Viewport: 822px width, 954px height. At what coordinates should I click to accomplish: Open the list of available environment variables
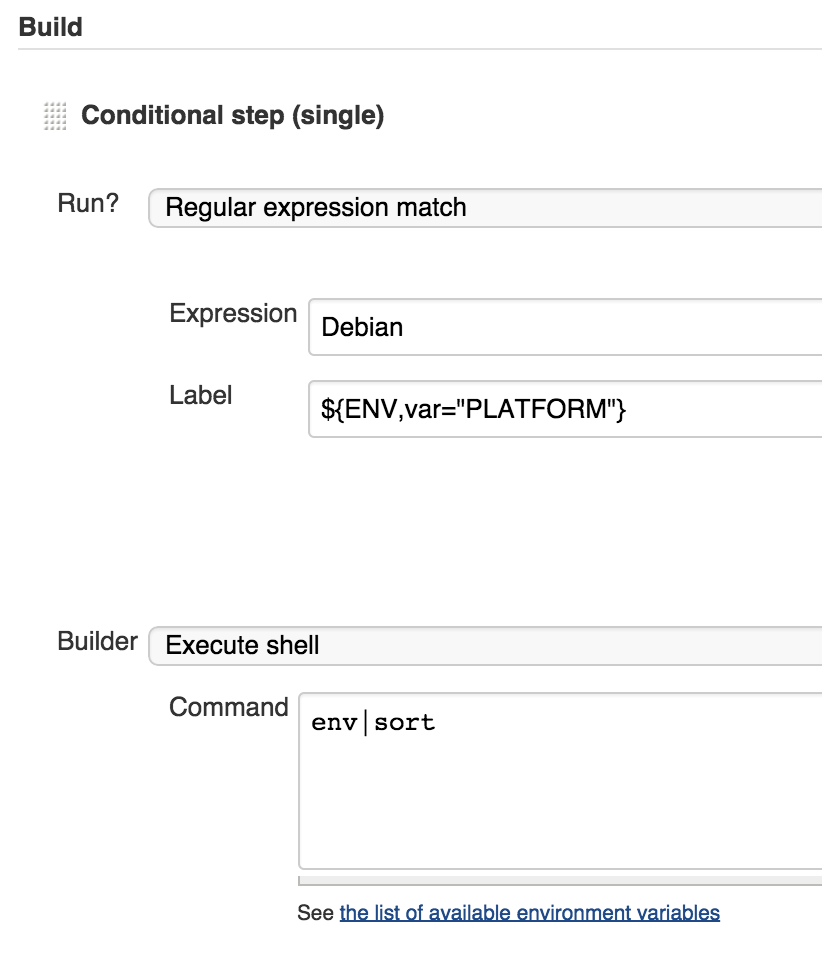(529, 913)
